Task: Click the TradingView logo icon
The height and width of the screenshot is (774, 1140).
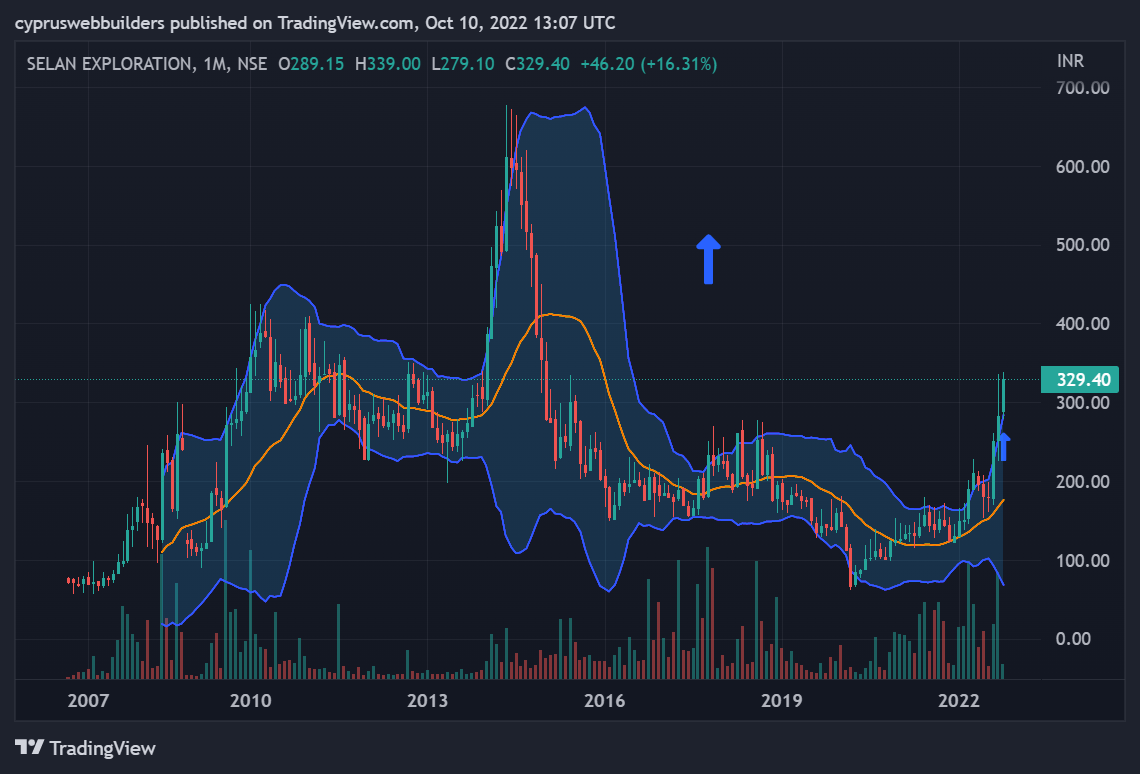Action: click(29, 747)
